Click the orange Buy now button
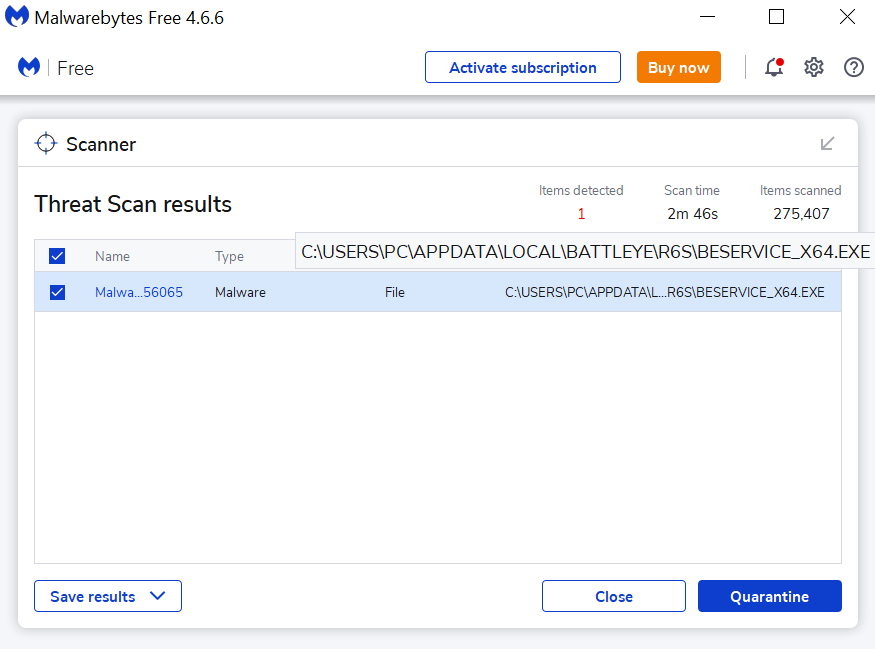Screen dimensions: 875x649 coord(679,68)
